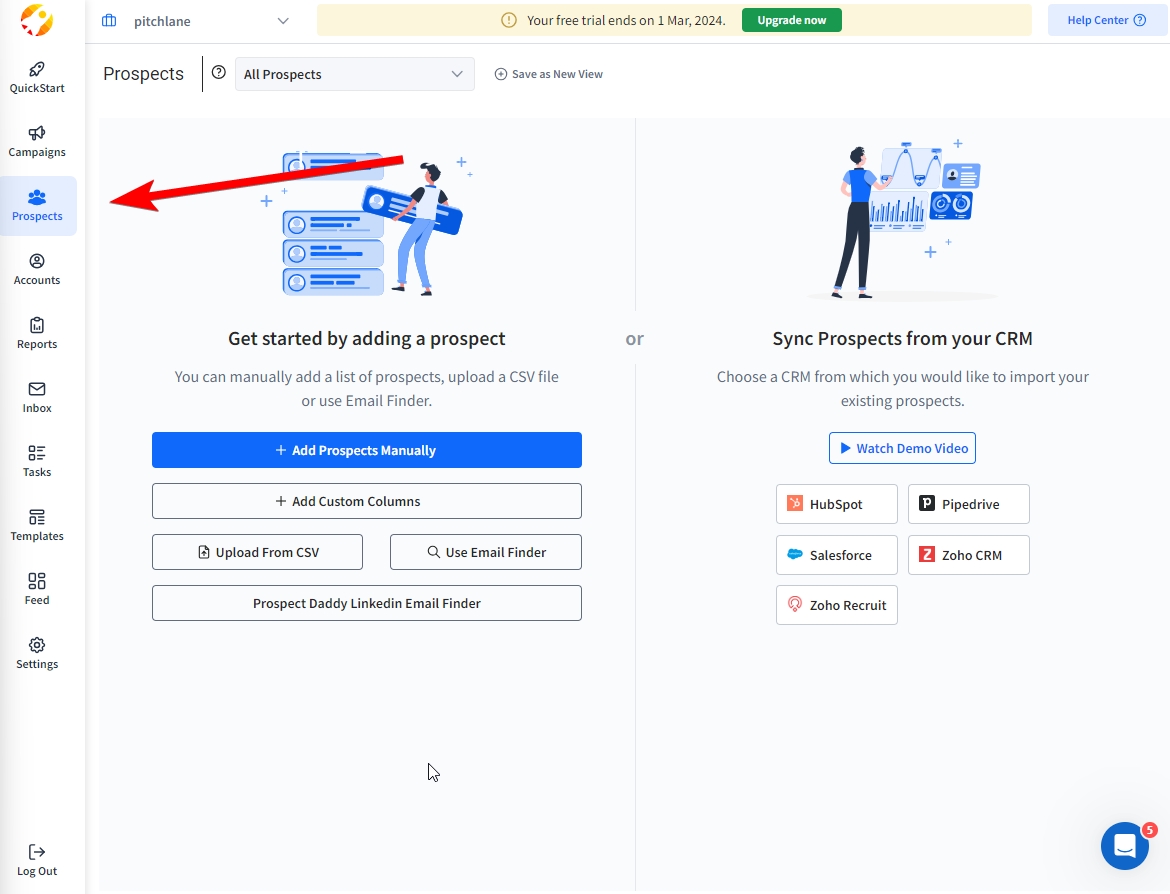Open the Reports sidebar icon
Viewport: 1170px width, 894px height.
37,326
